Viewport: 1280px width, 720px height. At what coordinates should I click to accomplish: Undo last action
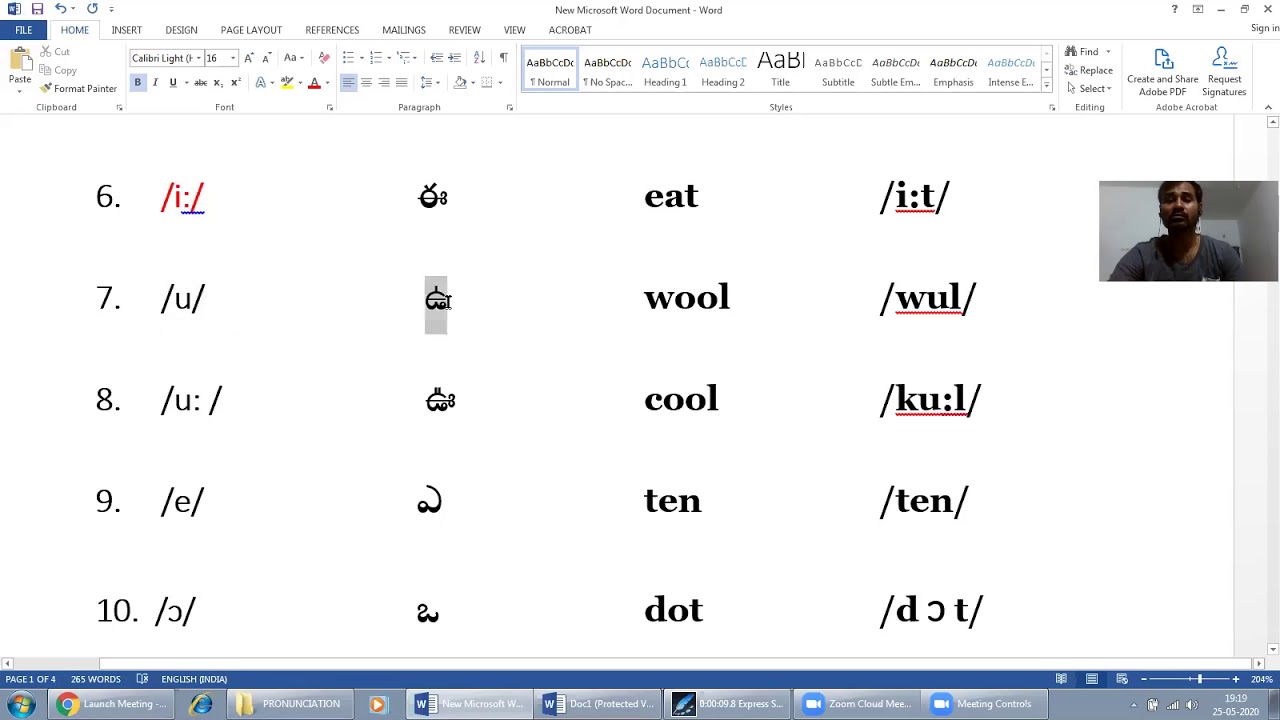point(60,9)
